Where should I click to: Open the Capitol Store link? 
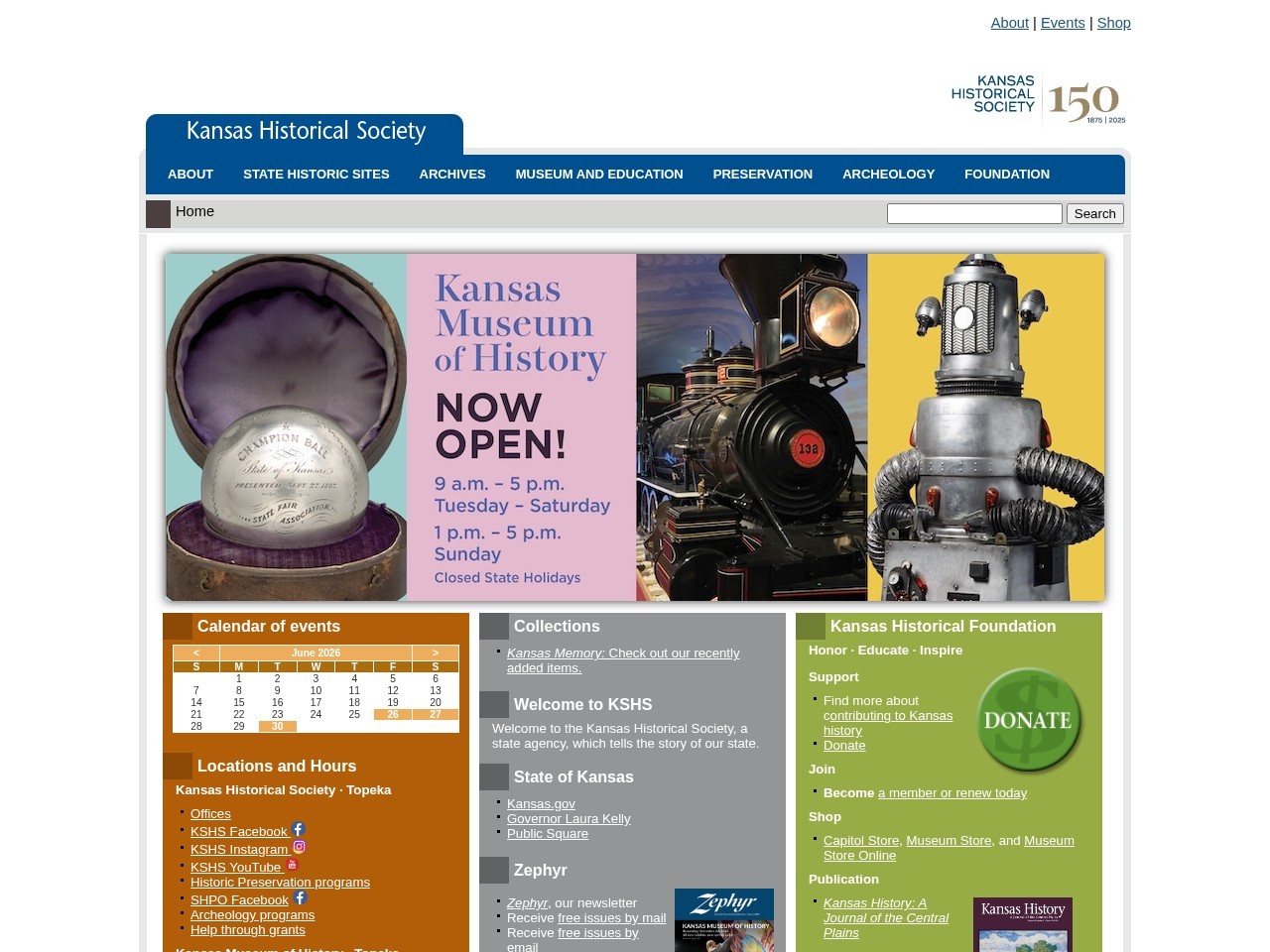click(861, 841)
